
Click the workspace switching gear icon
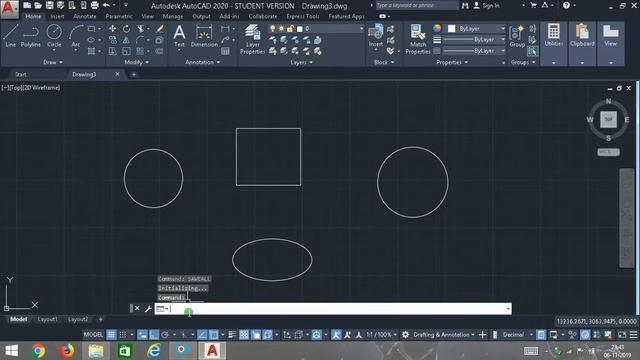405,335
